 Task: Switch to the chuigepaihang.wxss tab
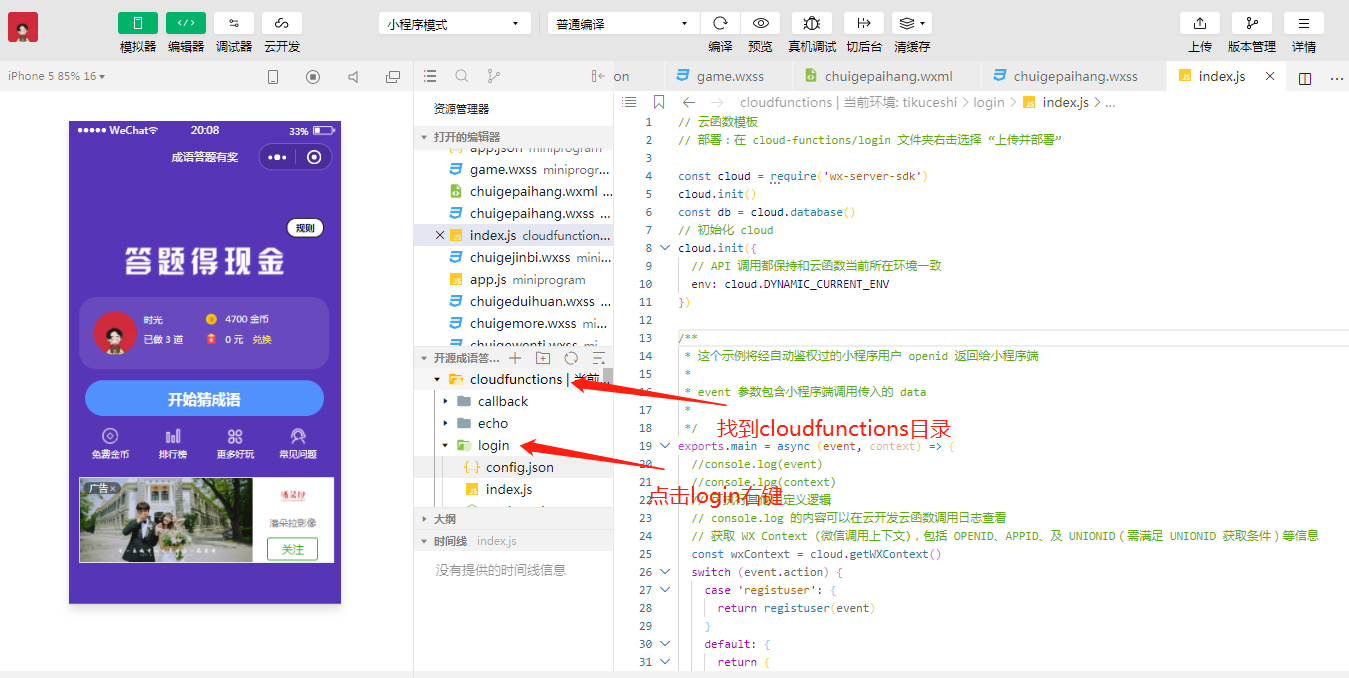click(x=1073, y=76)
